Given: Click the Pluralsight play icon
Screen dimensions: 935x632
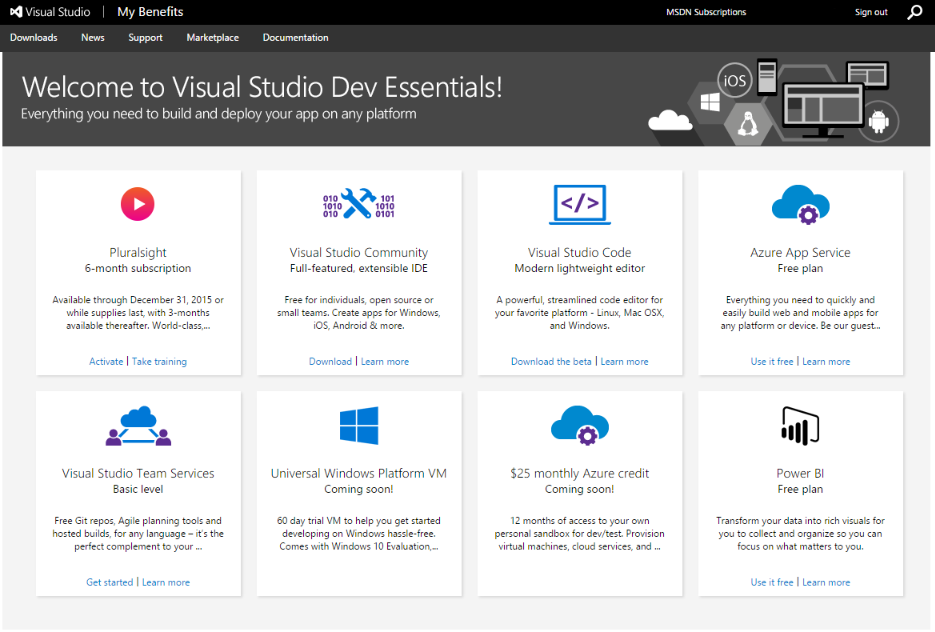Looking at the screenshot, I should tap(138, 204).
